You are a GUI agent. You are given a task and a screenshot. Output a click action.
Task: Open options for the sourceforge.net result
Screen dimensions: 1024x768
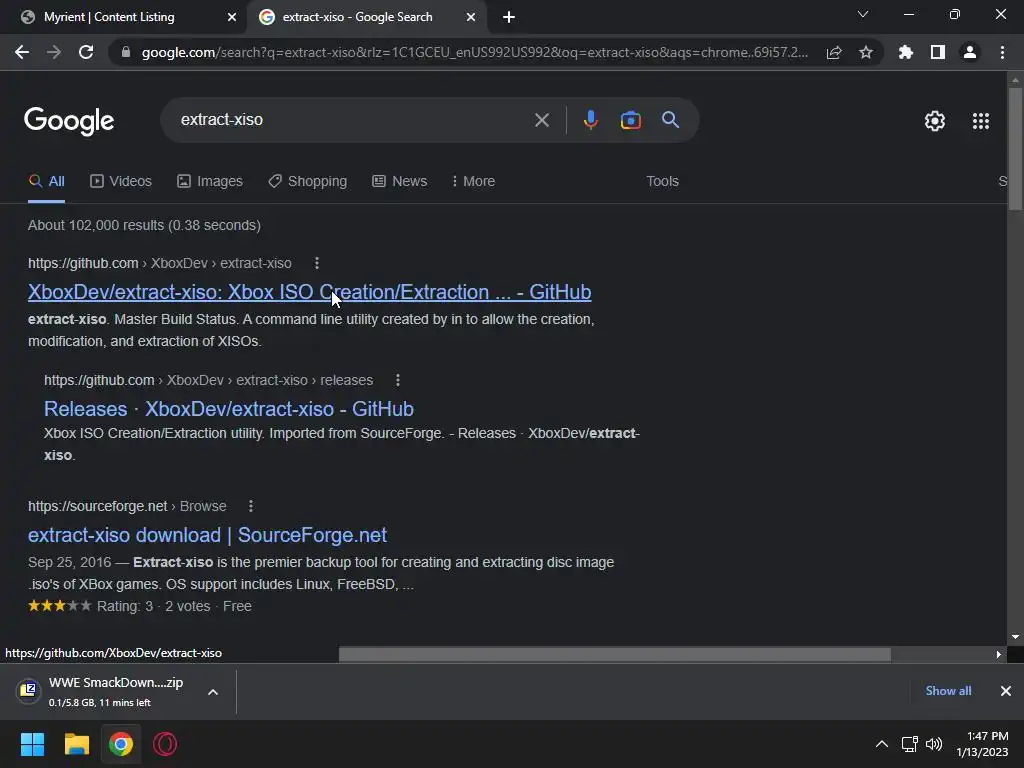(251, 506)
